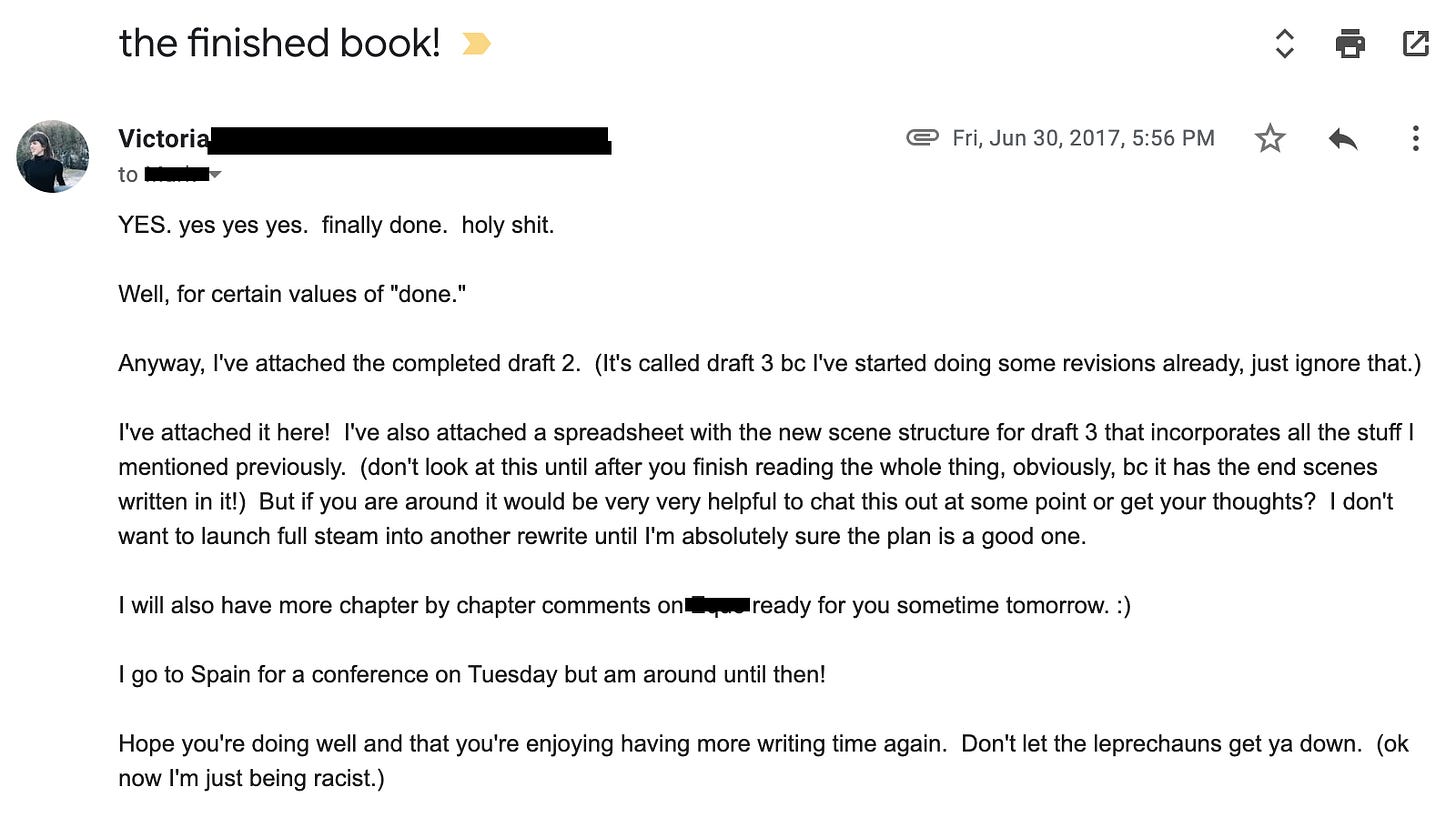Expand all messages using the chevrons icon
Image resolution: width=1456 pixels, height=817 pixels.
(x=1285, y=43)
